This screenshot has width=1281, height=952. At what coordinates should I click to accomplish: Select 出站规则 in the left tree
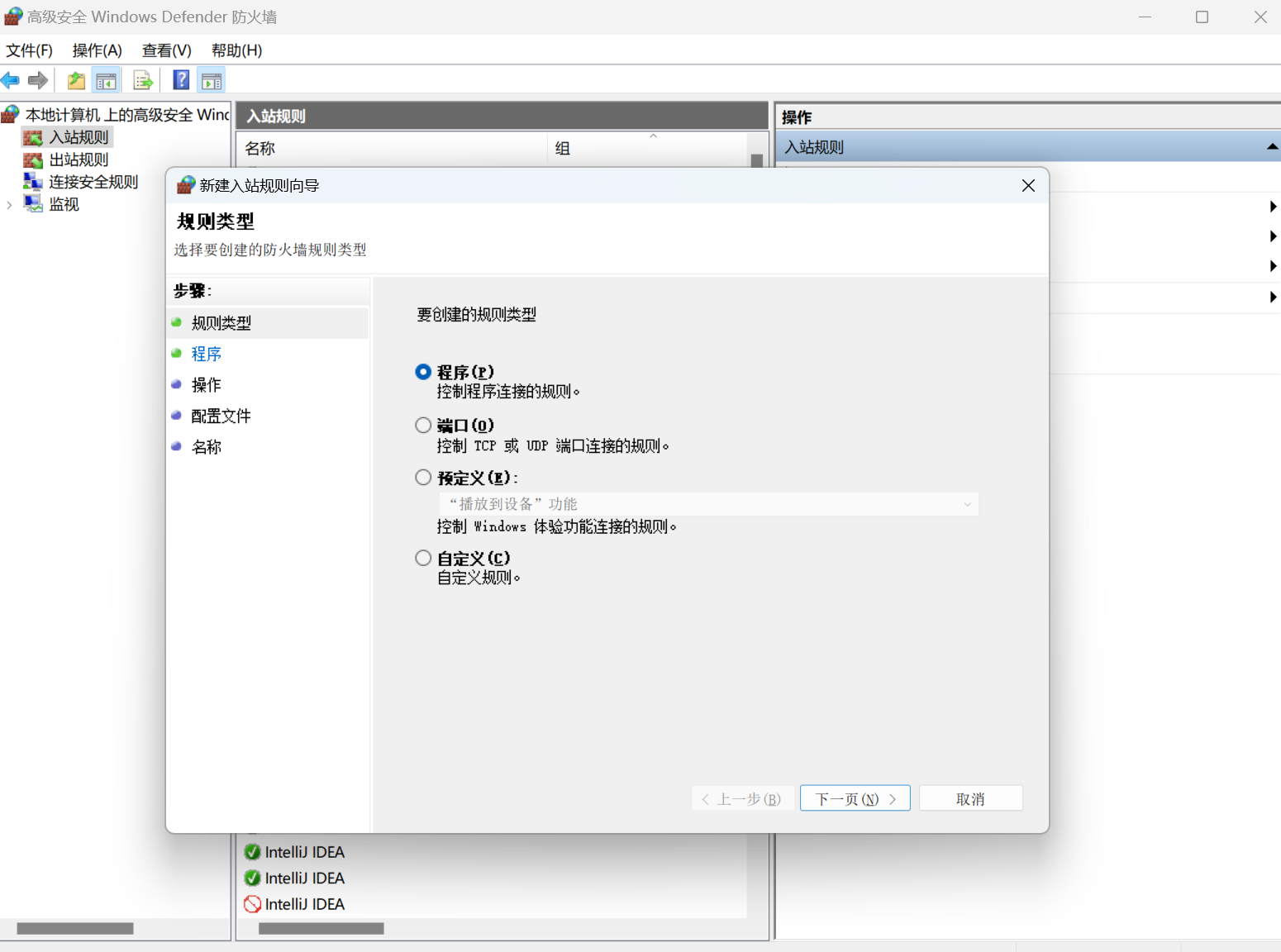click(79, 159)
